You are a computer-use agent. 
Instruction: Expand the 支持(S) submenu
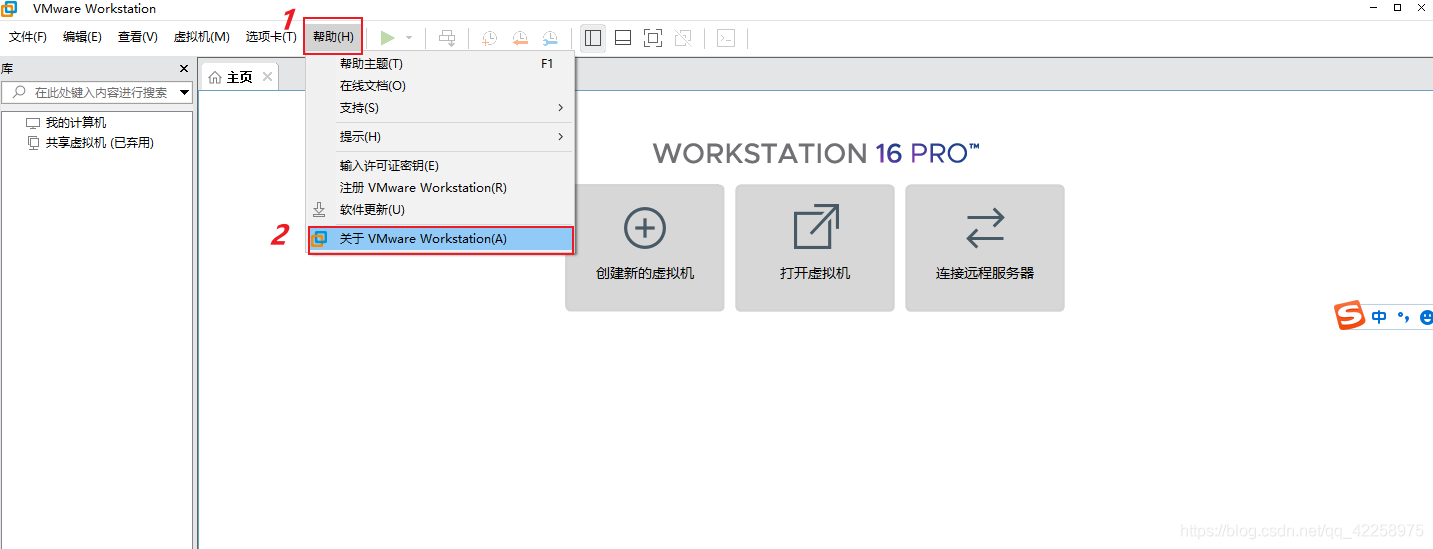[440, 108]
